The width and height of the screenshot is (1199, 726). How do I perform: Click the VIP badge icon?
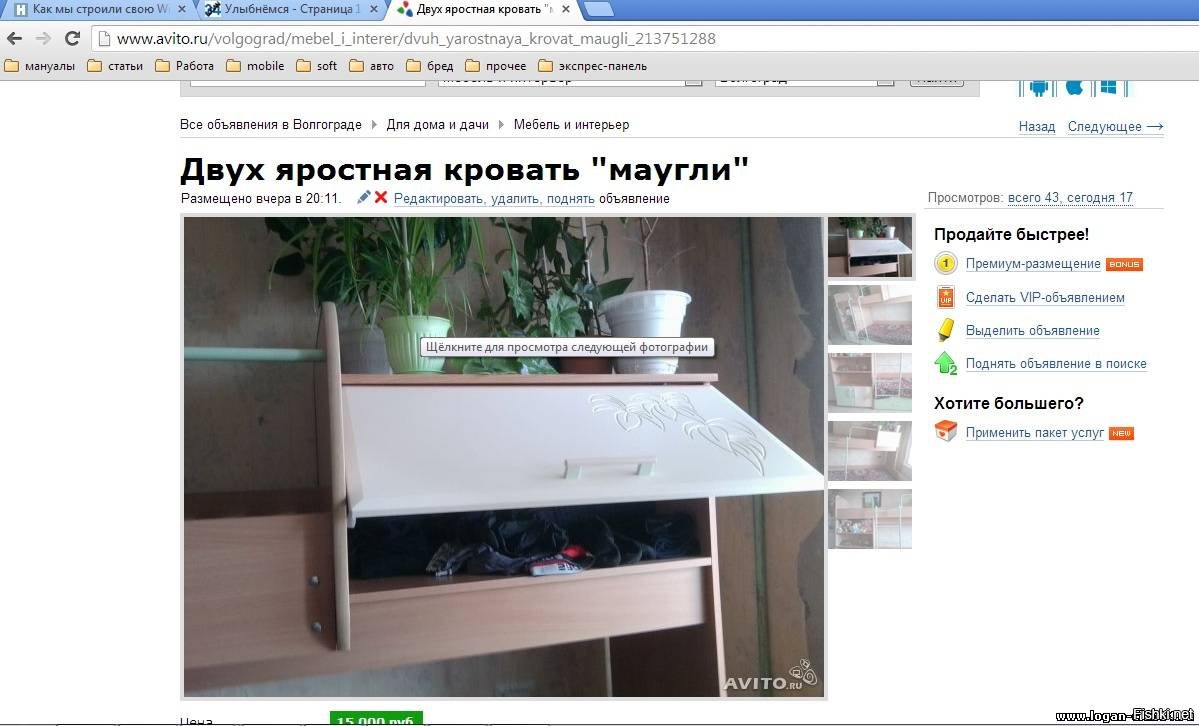[946, 297]
